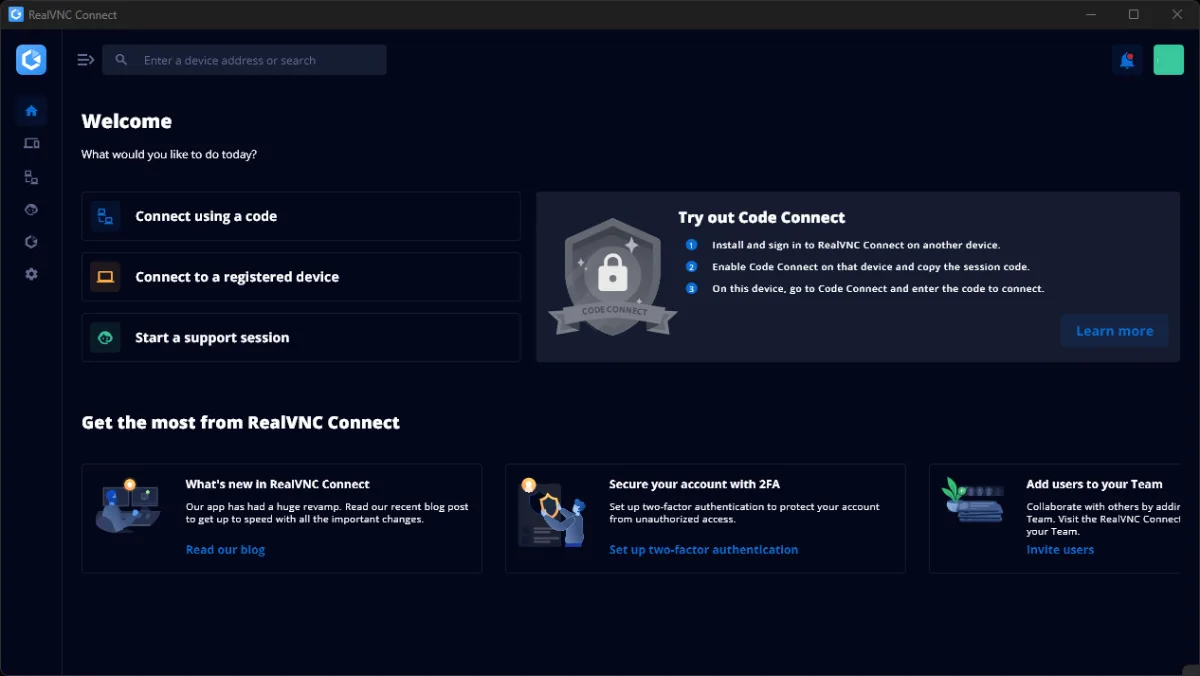The image size is (1200, 676).
Task: Click the registered device laptop icon
Action: [105, 277]
